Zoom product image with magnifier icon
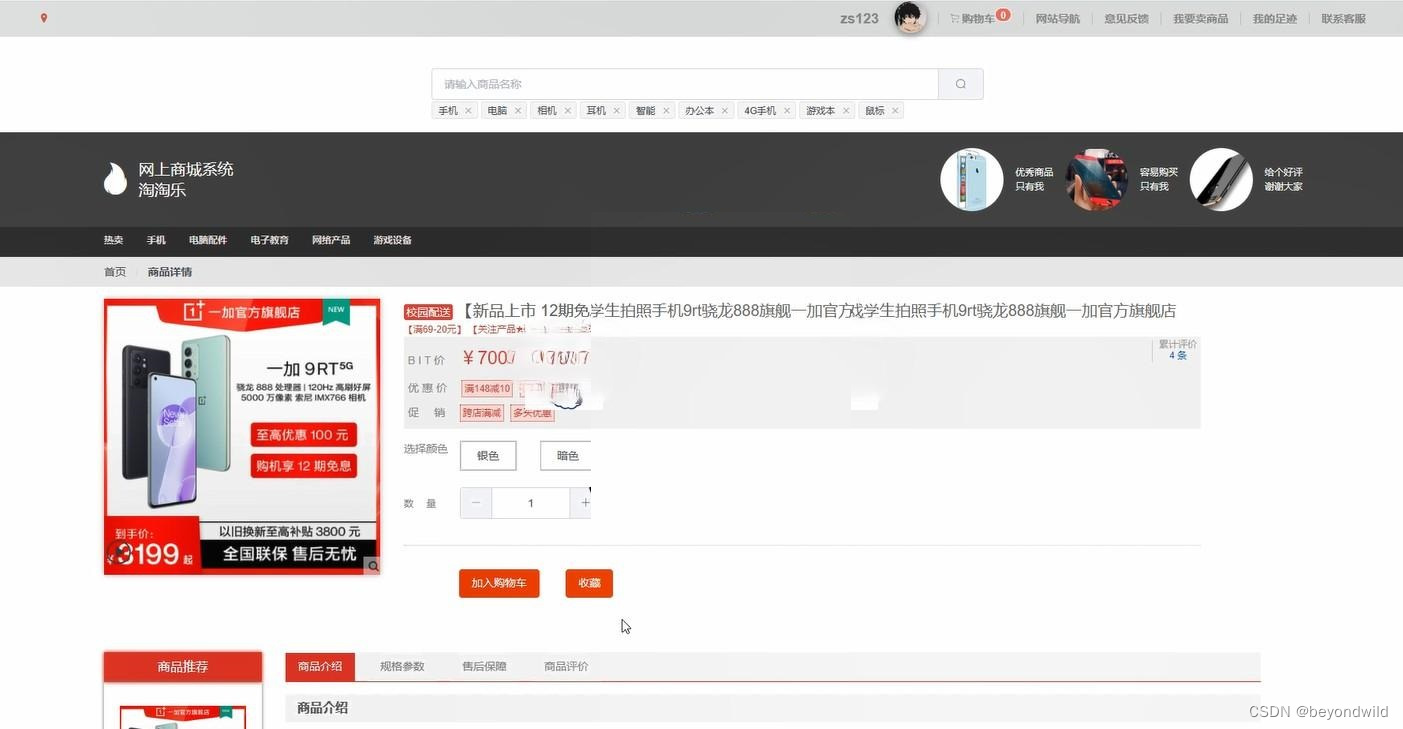This screenshot has width=1403, height=729. pyautogui.click(x=372, y=566)
